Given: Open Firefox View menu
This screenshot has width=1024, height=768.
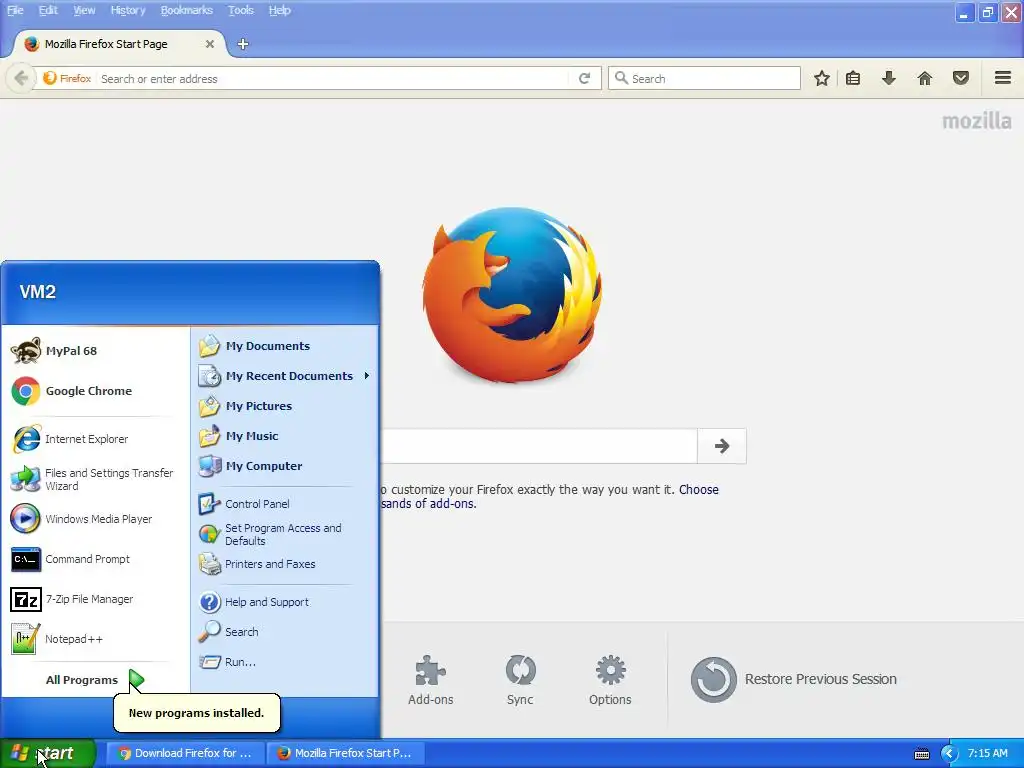Looking at the screenshot, I should click(x=84, y=10).
